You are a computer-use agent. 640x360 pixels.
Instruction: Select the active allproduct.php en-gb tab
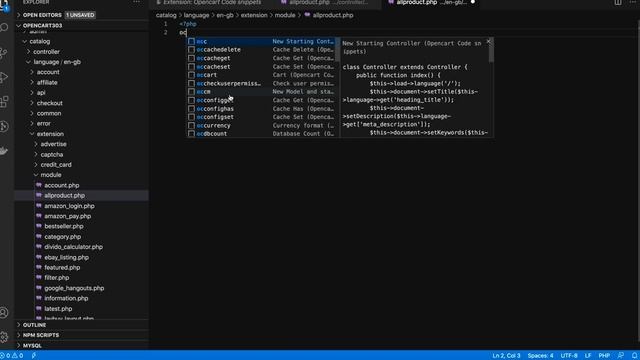point(431,2)
